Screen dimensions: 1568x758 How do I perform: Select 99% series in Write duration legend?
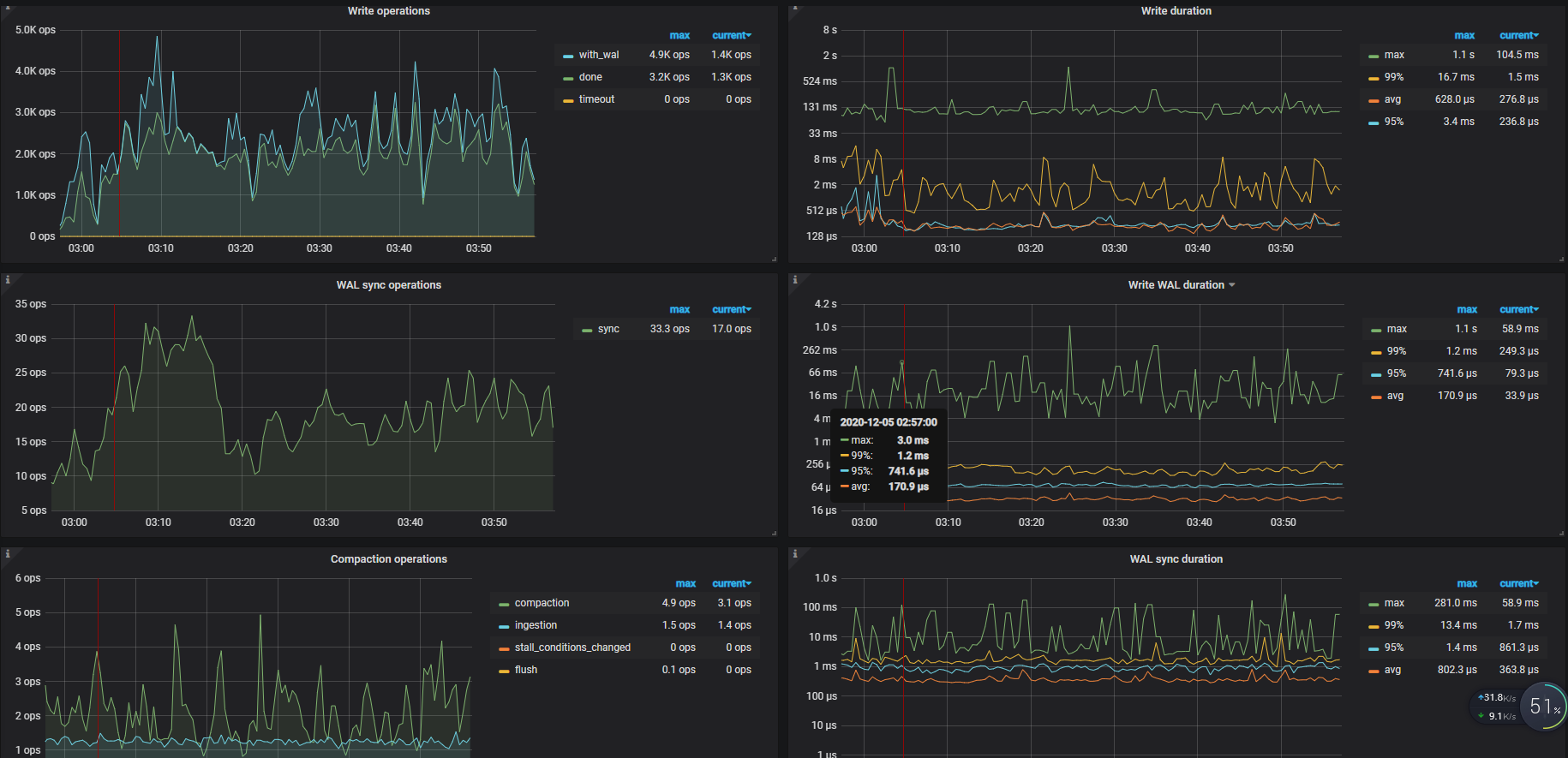(x=1393, y=77)
